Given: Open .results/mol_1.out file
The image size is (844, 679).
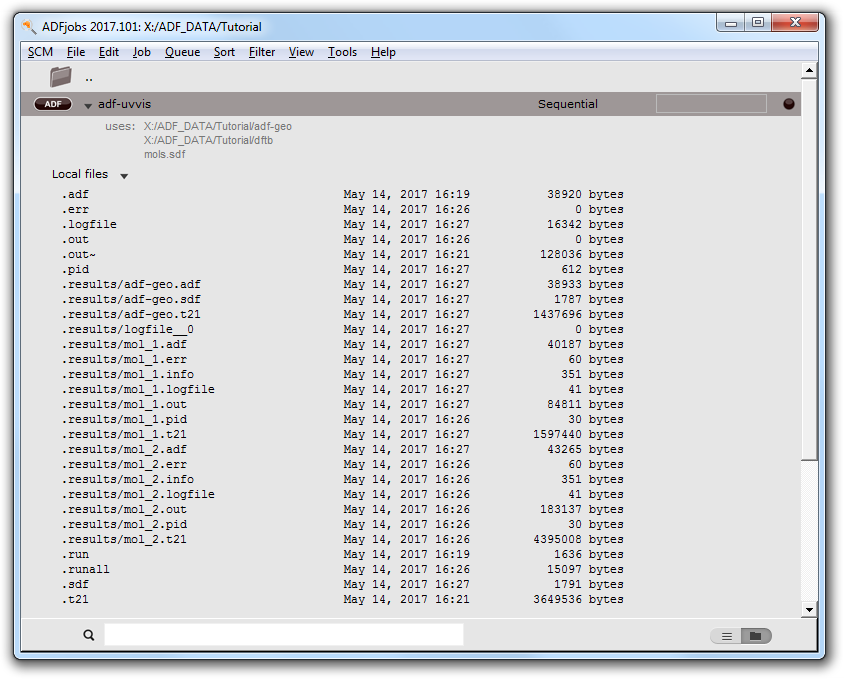Looking at the screenshot, I should (x=124, y=405).
